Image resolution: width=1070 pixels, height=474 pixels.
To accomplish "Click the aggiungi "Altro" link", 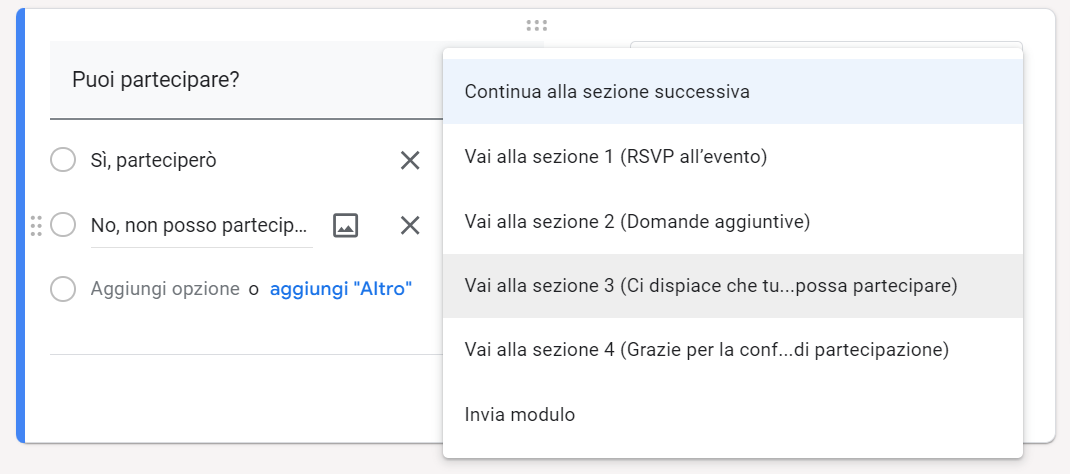I will pos(341,289).
